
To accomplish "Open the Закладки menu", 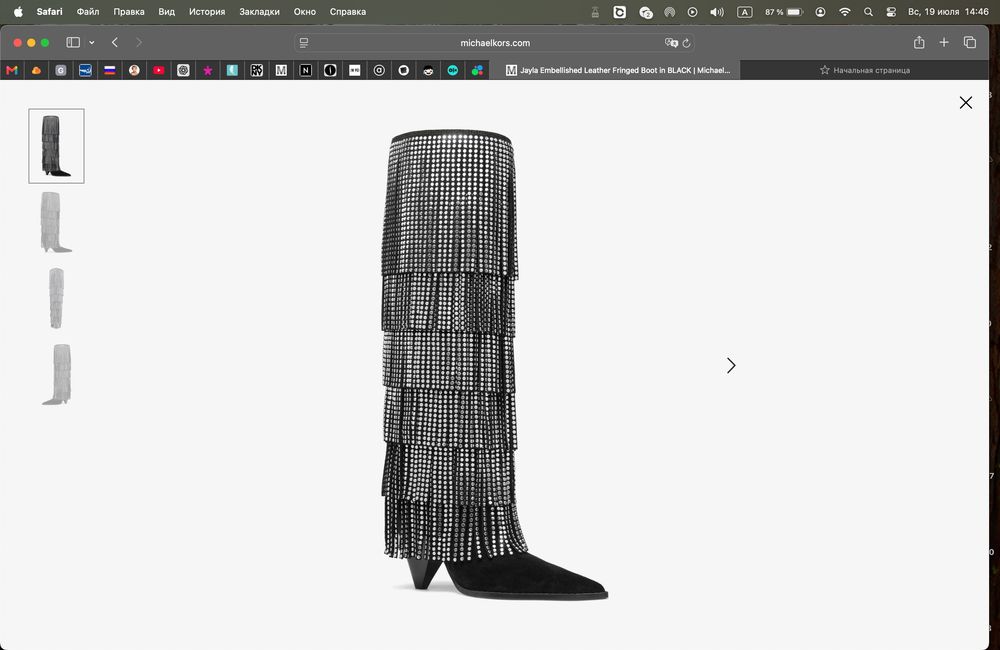I will (x=259, y=11).
